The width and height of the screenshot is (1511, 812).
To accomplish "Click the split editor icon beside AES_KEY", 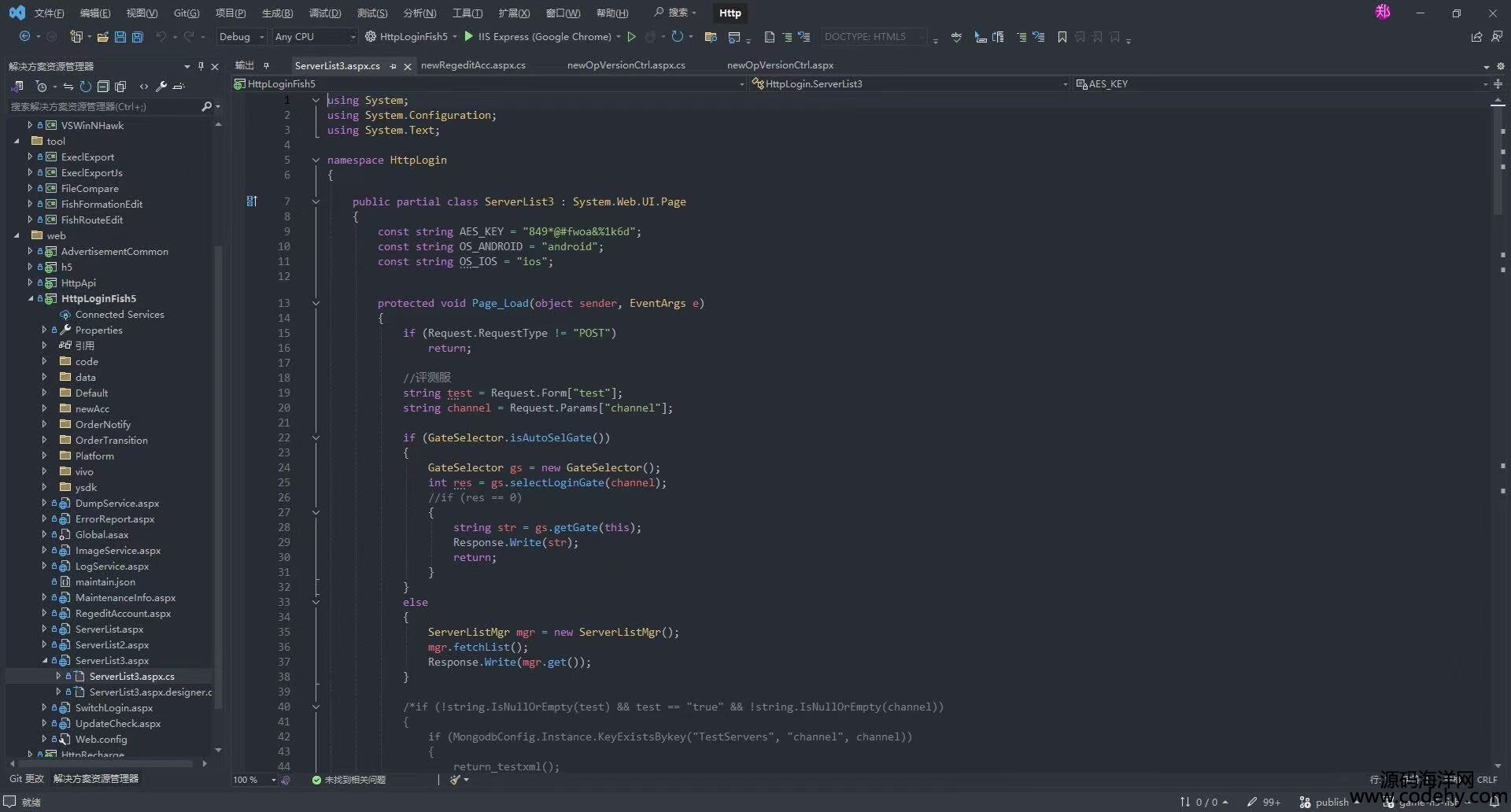I will pyautogui.click(x=1498, y=83).
